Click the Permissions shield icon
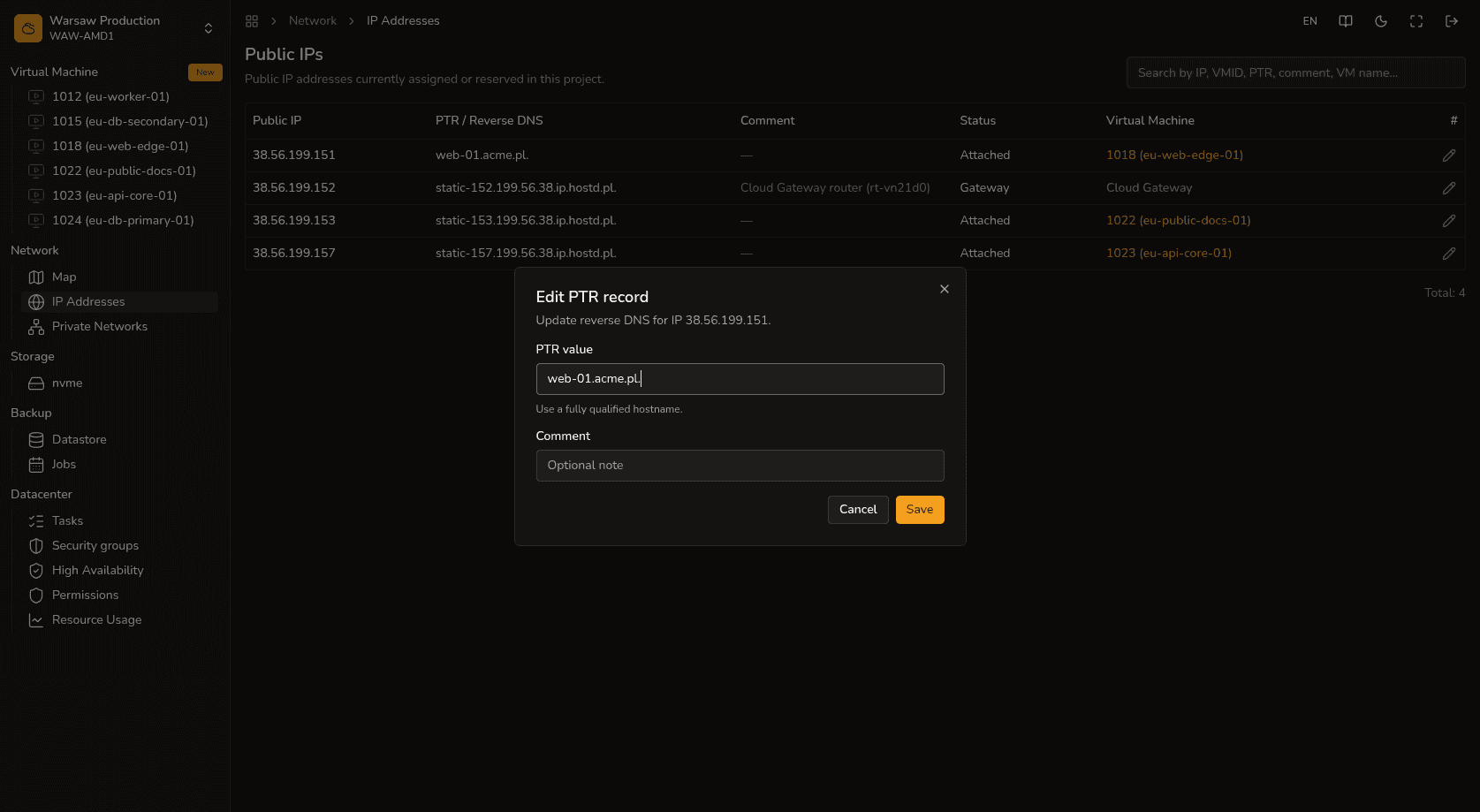 pyautogui.click(x=36, y=596)
